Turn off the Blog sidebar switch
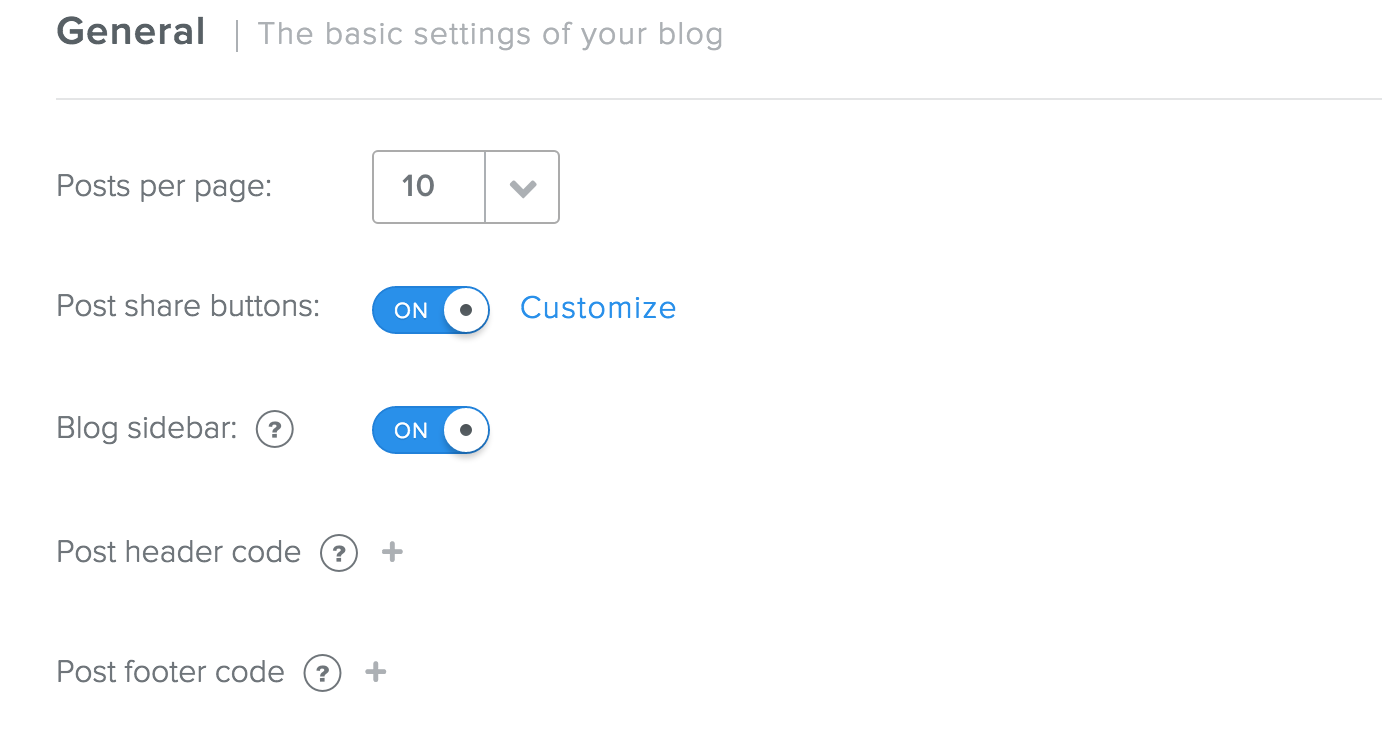 point(431,430)
